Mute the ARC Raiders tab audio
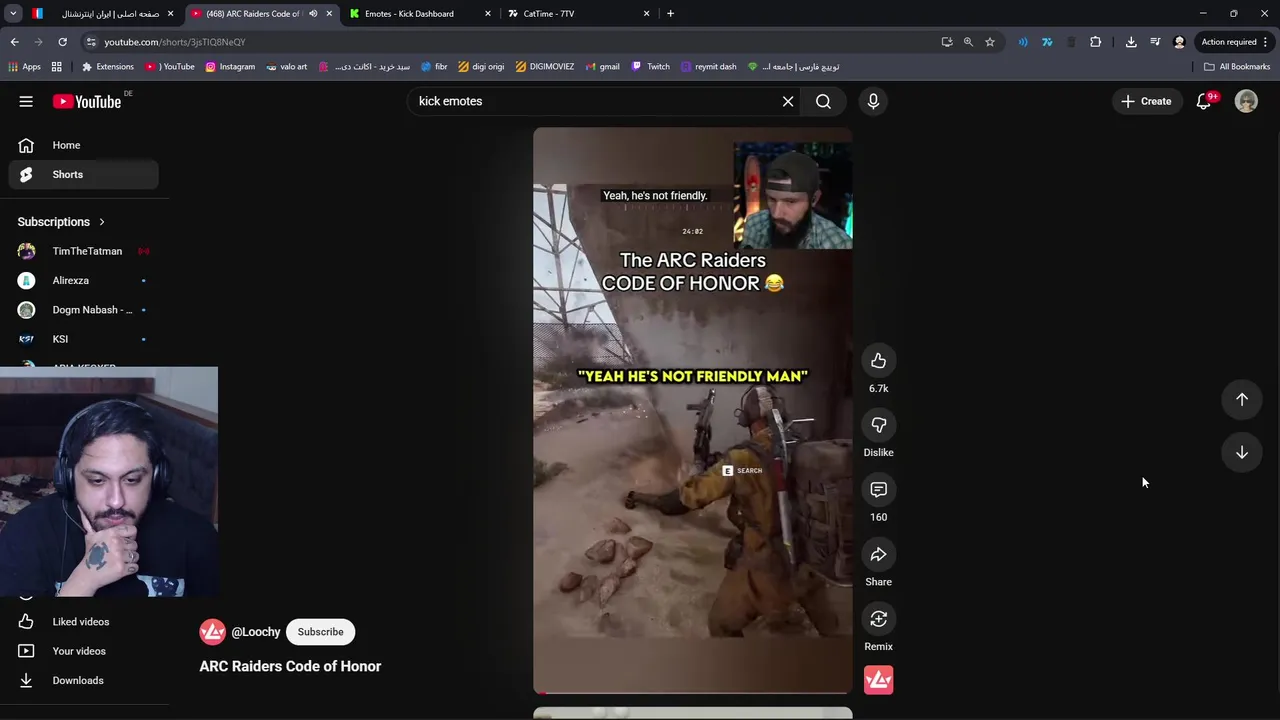Image resolution: width=1280 pixels, height=720 pixels. (313, 14)
